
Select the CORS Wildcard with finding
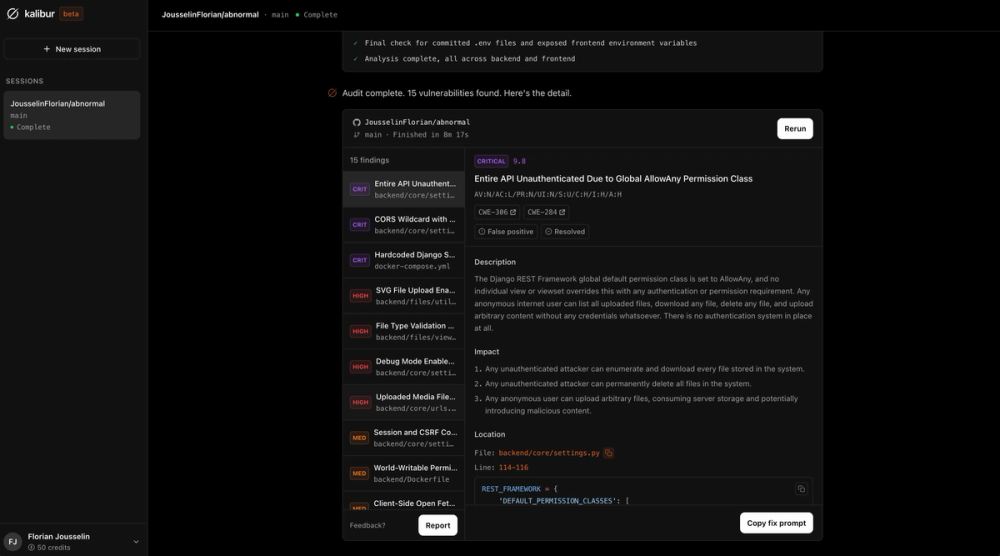pyautogui.click(x=404, y=224)
